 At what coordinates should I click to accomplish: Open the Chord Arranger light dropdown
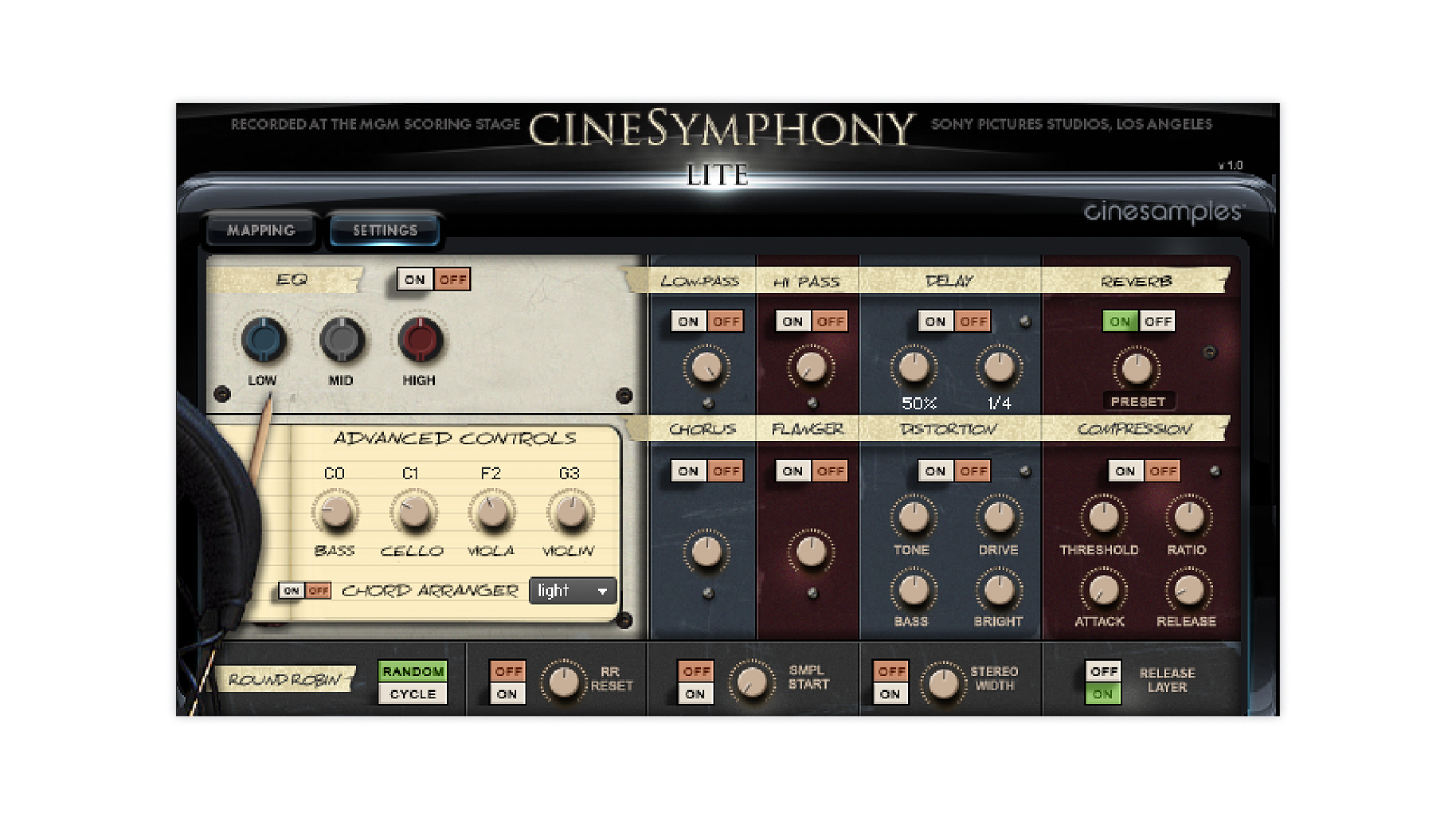click(x=572, y=591)
